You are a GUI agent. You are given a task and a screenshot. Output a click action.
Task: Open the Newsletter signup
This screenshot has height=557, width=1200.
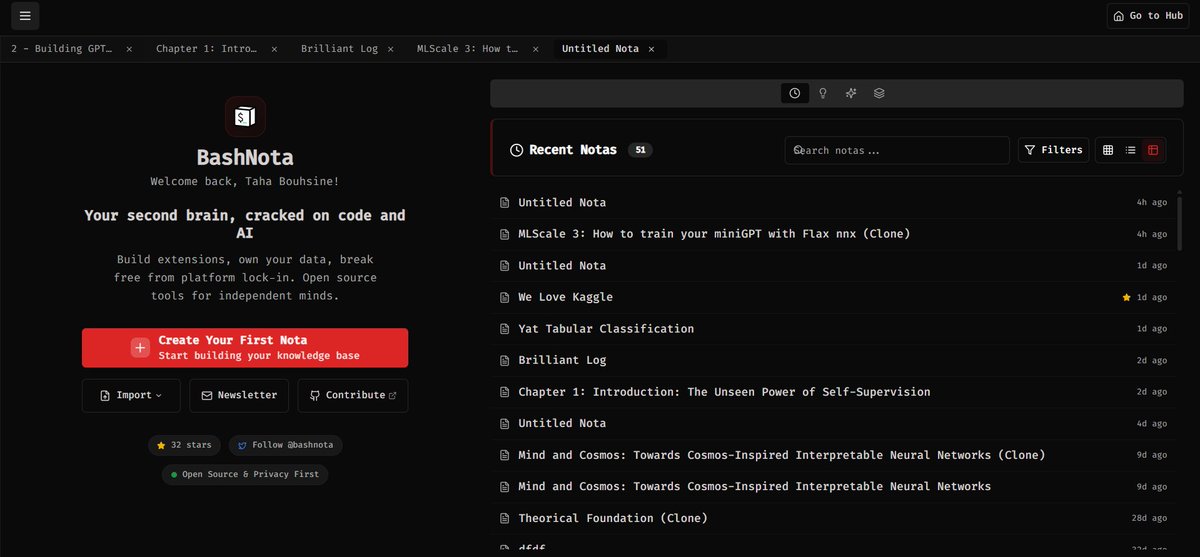pyautogui.click(x=239, y=395)
